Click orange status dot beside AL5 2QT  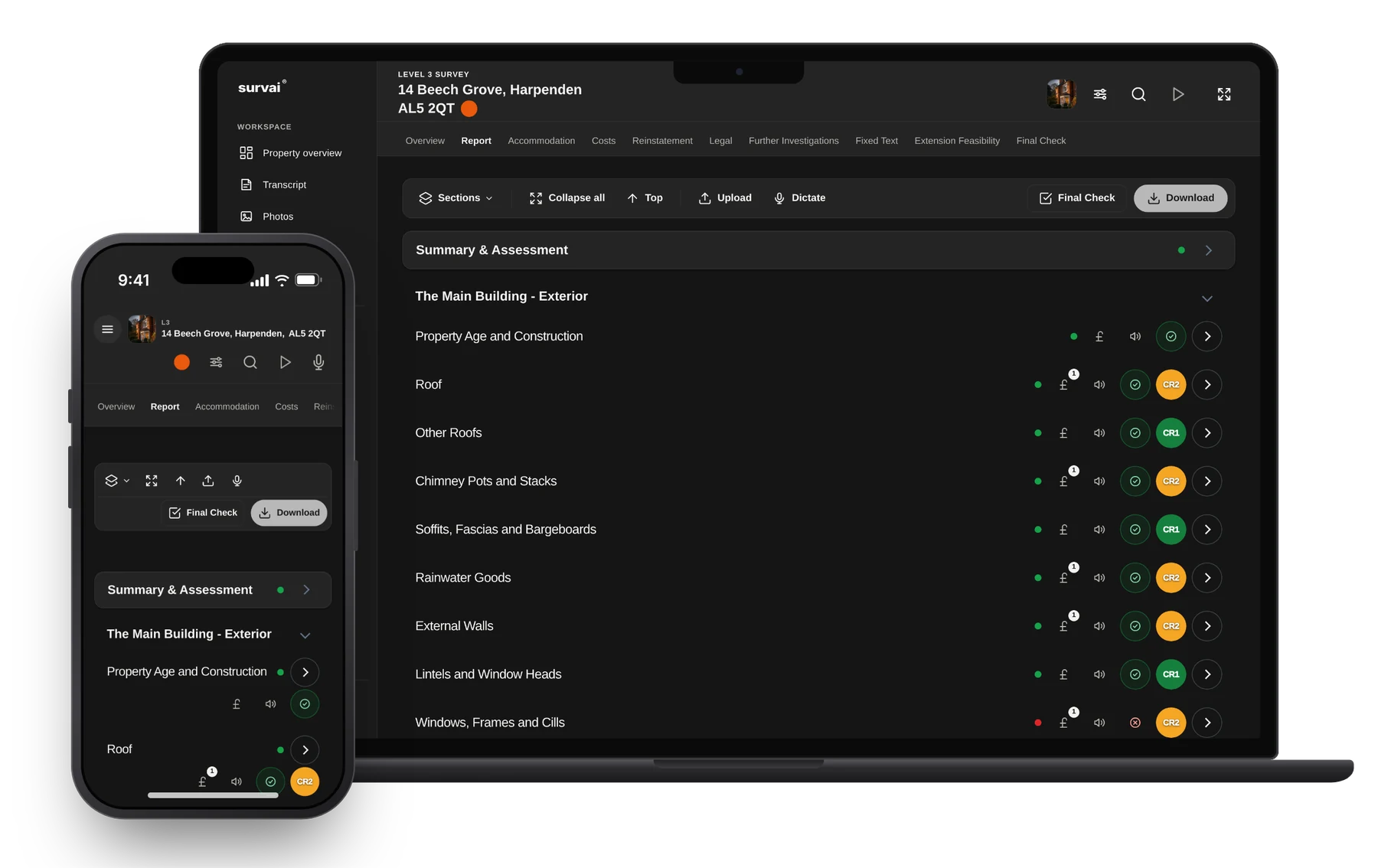[469, 109]
